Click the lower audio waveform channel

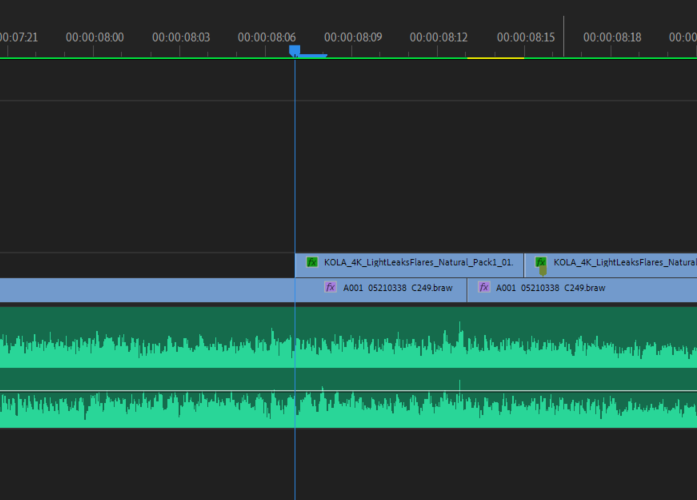[x=348, y=398]
